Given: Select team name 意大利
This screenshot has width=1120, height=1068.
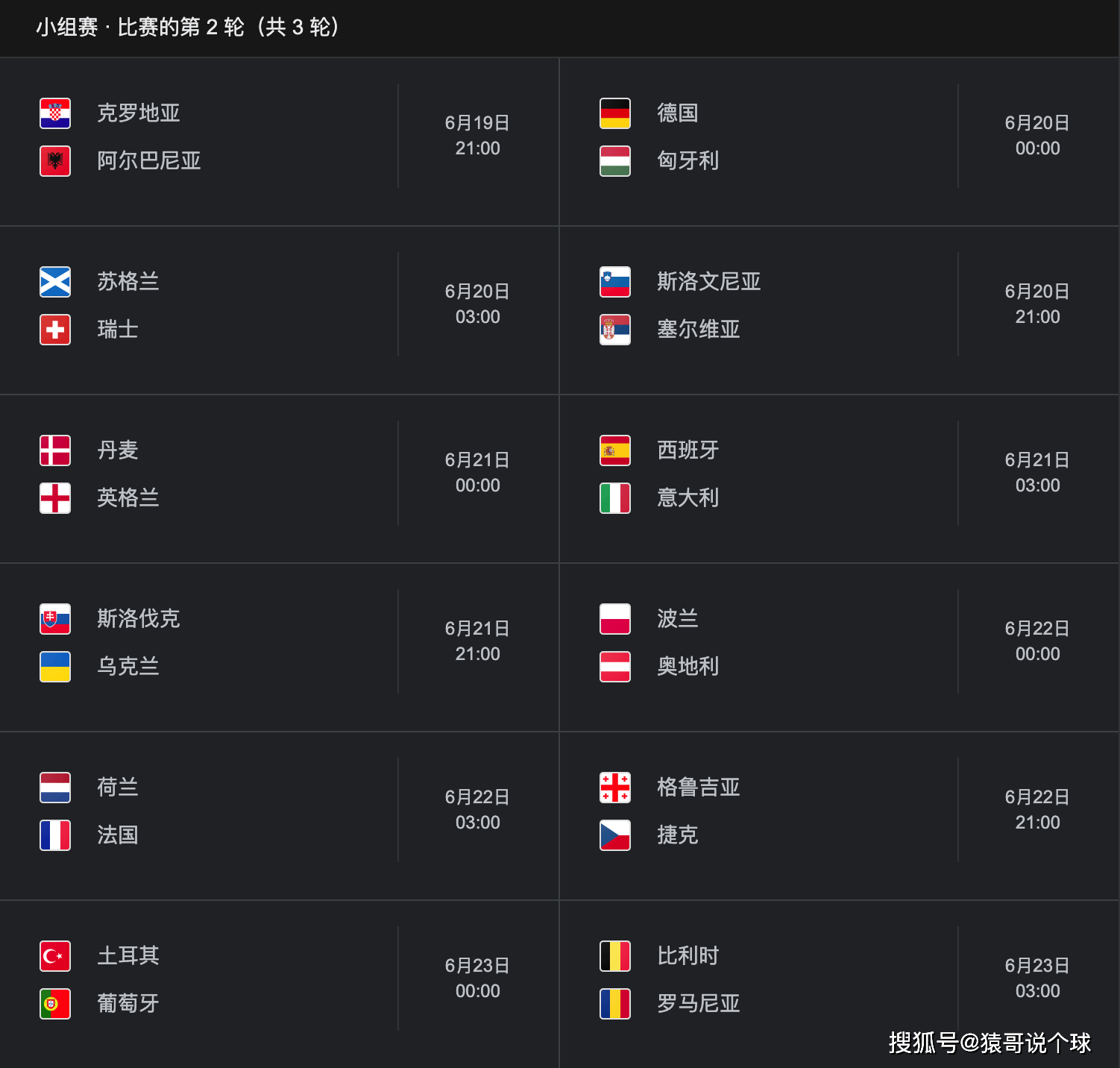Looking at the screenshot, I should point(688,498).
